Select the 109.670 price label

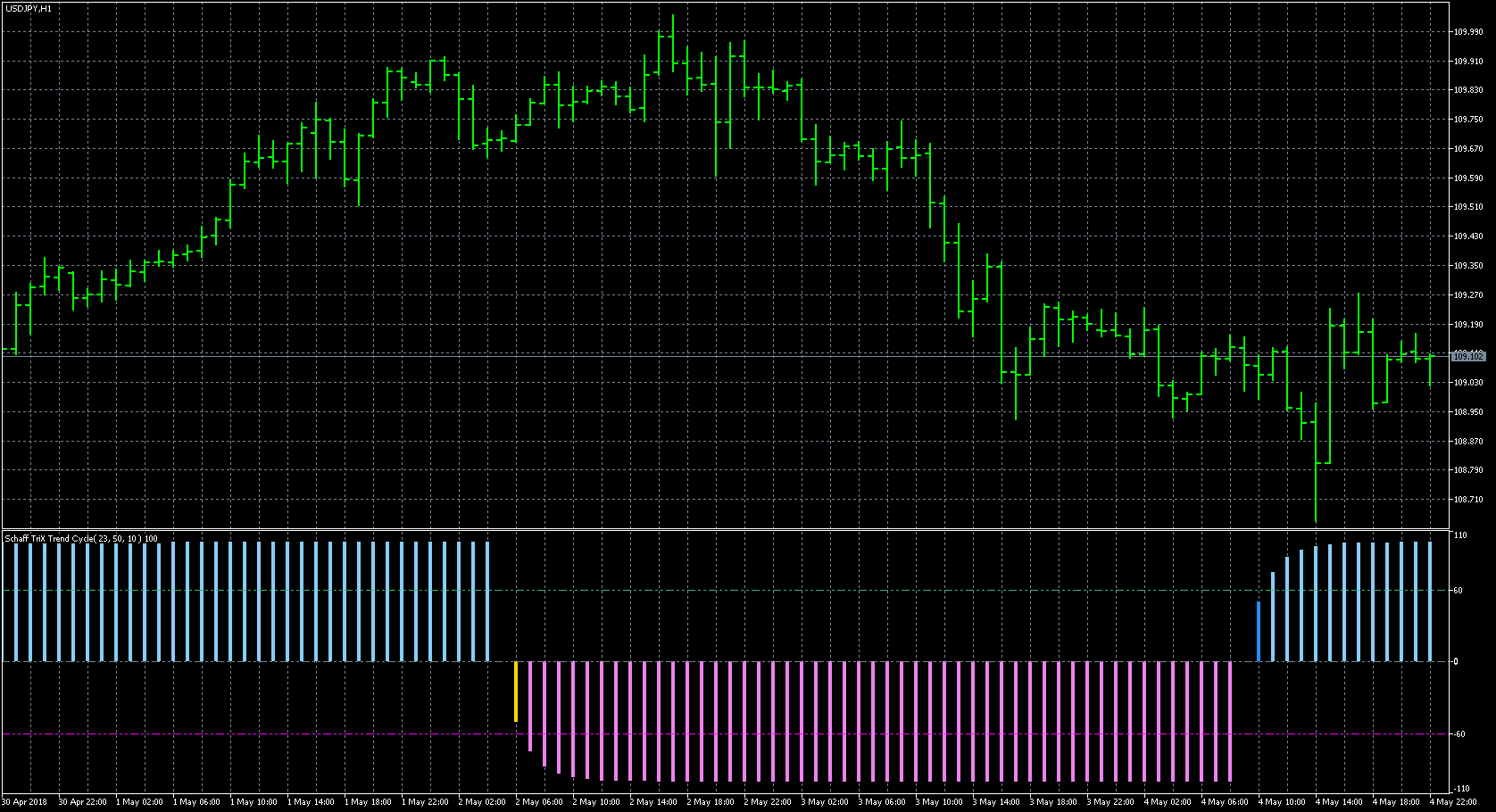tap(1468, 149)
